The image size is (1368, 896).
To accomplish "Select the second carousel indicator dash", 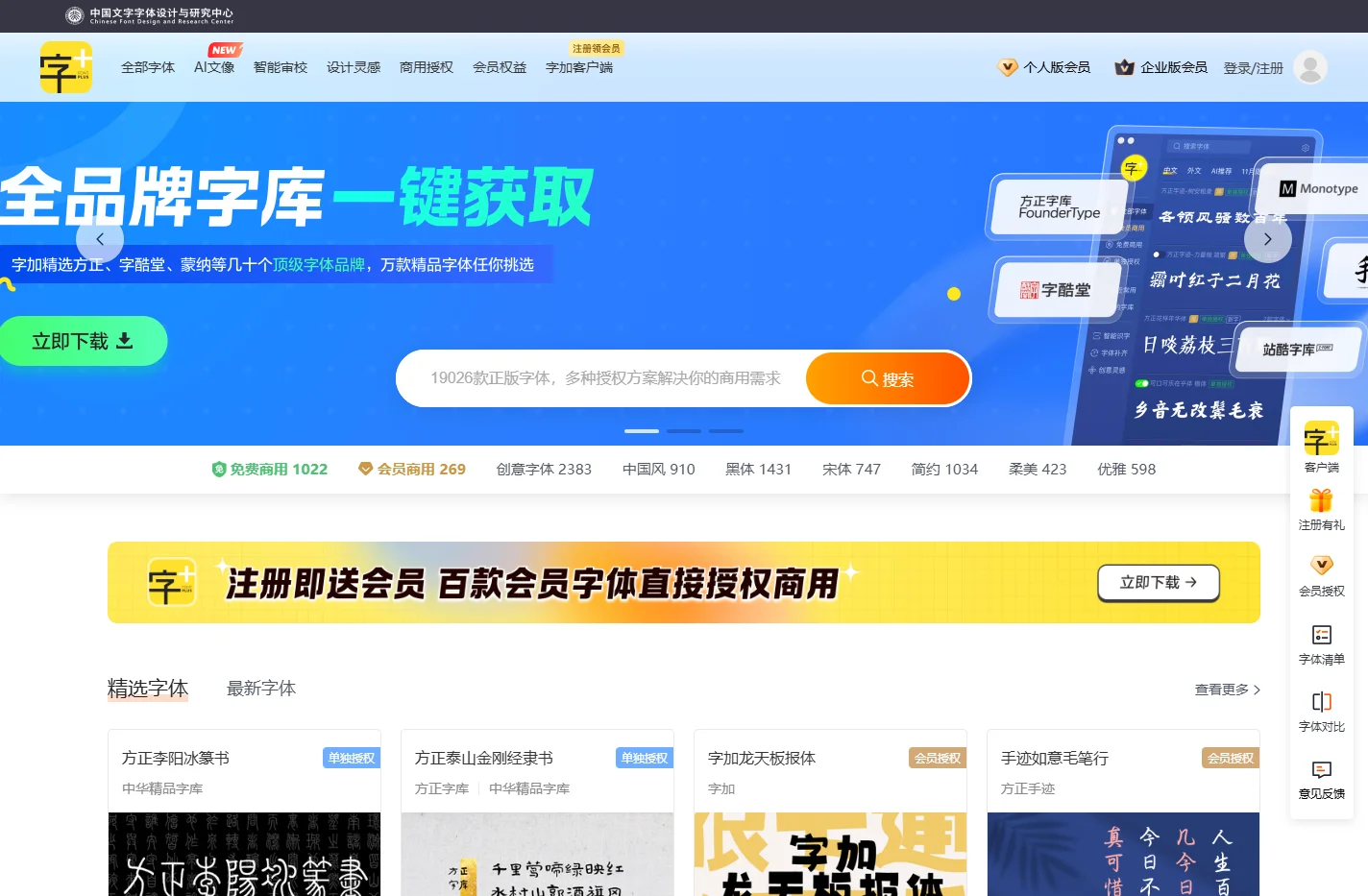I will 684,431.
